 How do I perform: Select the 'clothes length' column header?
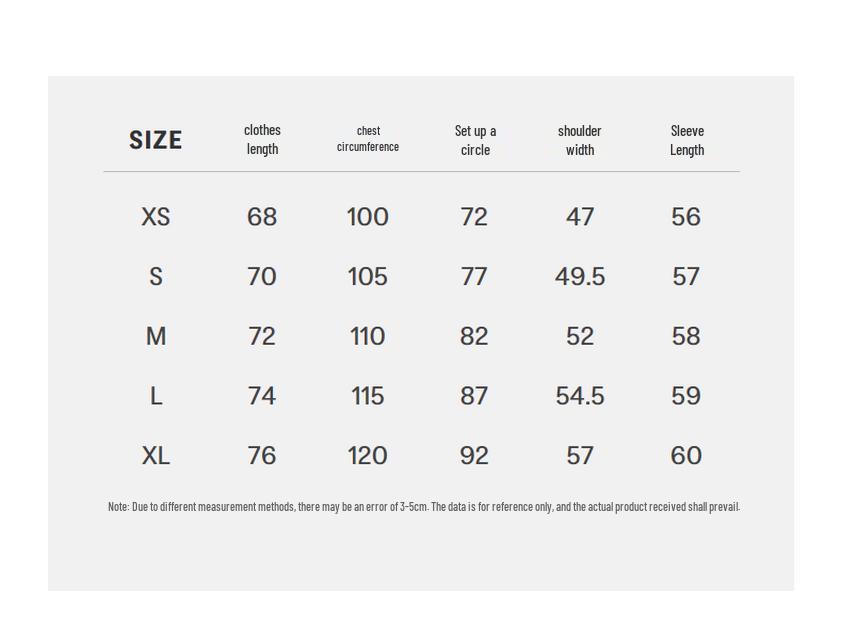point(262,139)
